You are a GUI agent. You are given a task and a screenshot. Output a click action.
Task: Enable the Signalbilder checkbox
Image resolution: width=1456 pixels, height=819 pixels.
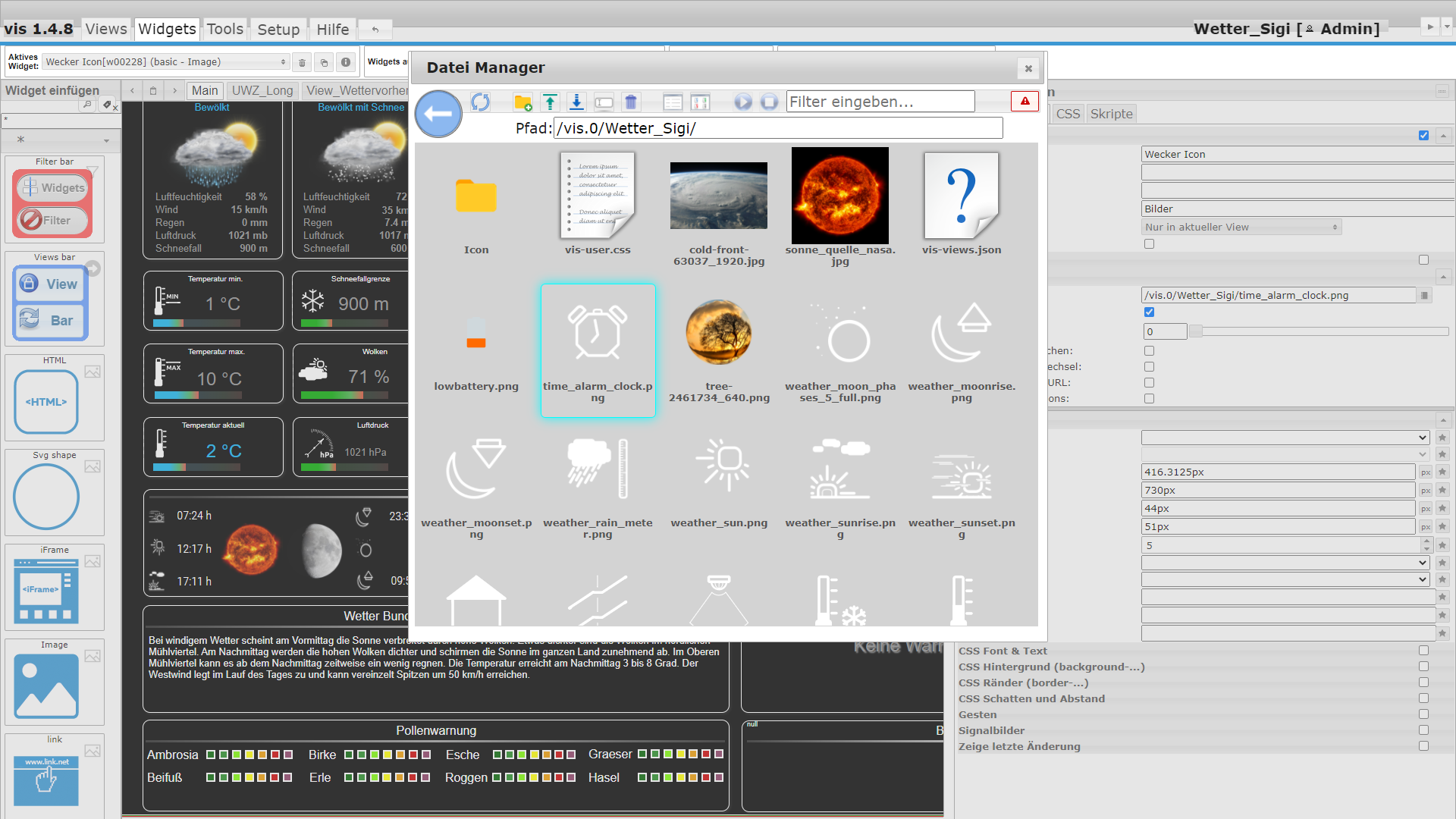(x=1423, y=730)
